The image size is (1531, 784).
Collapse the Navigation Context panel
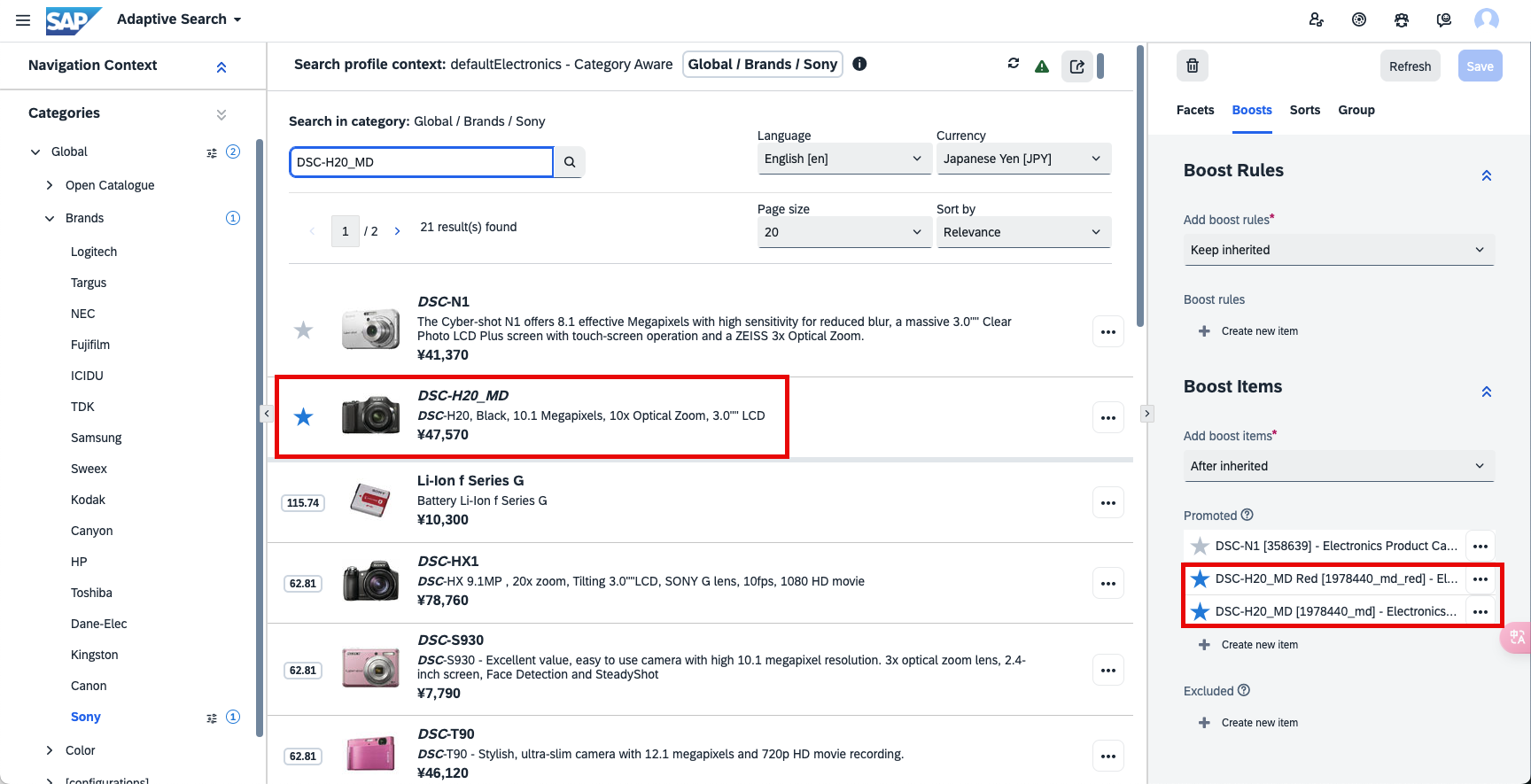(221, 67)
